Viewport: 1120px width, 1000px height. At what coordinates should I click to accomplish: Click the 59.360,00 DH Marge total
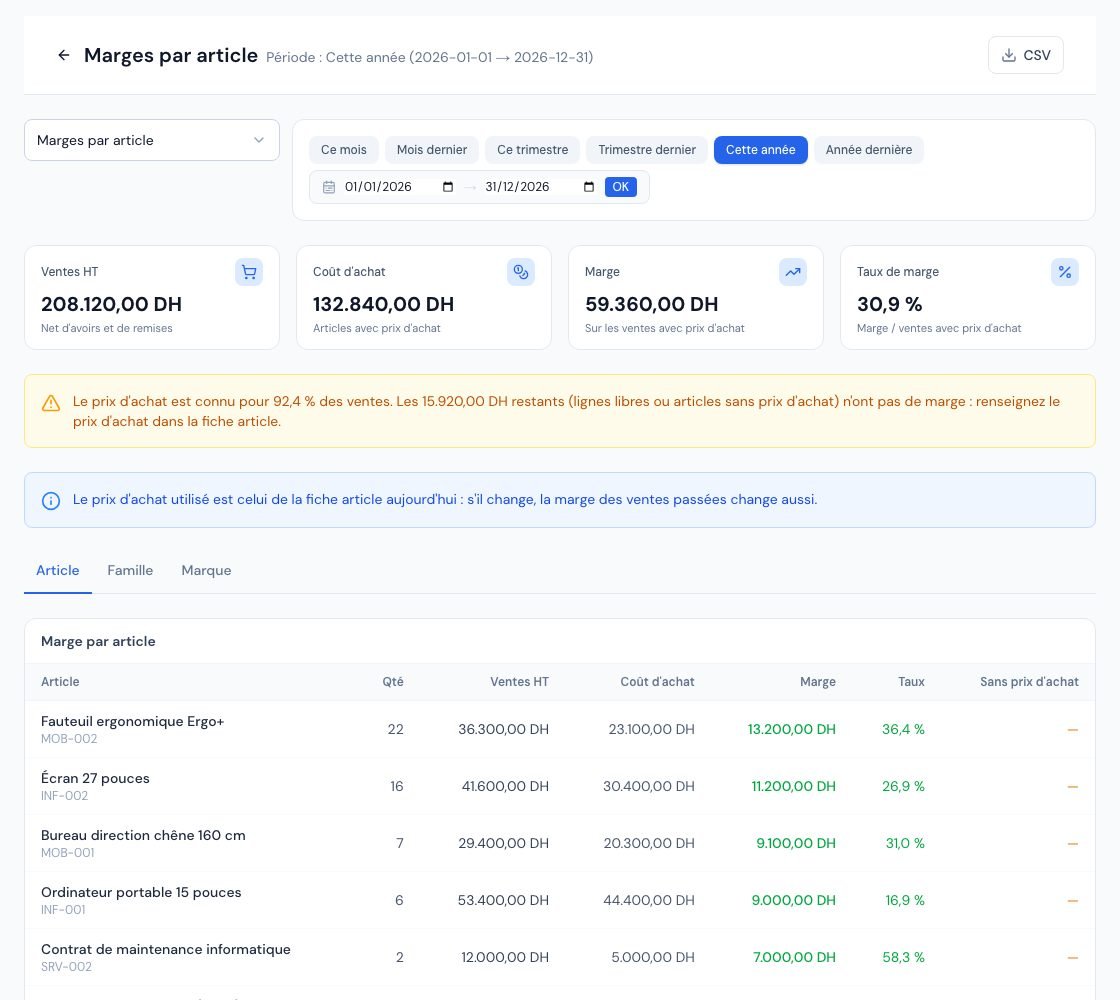[x=651, y=304]
